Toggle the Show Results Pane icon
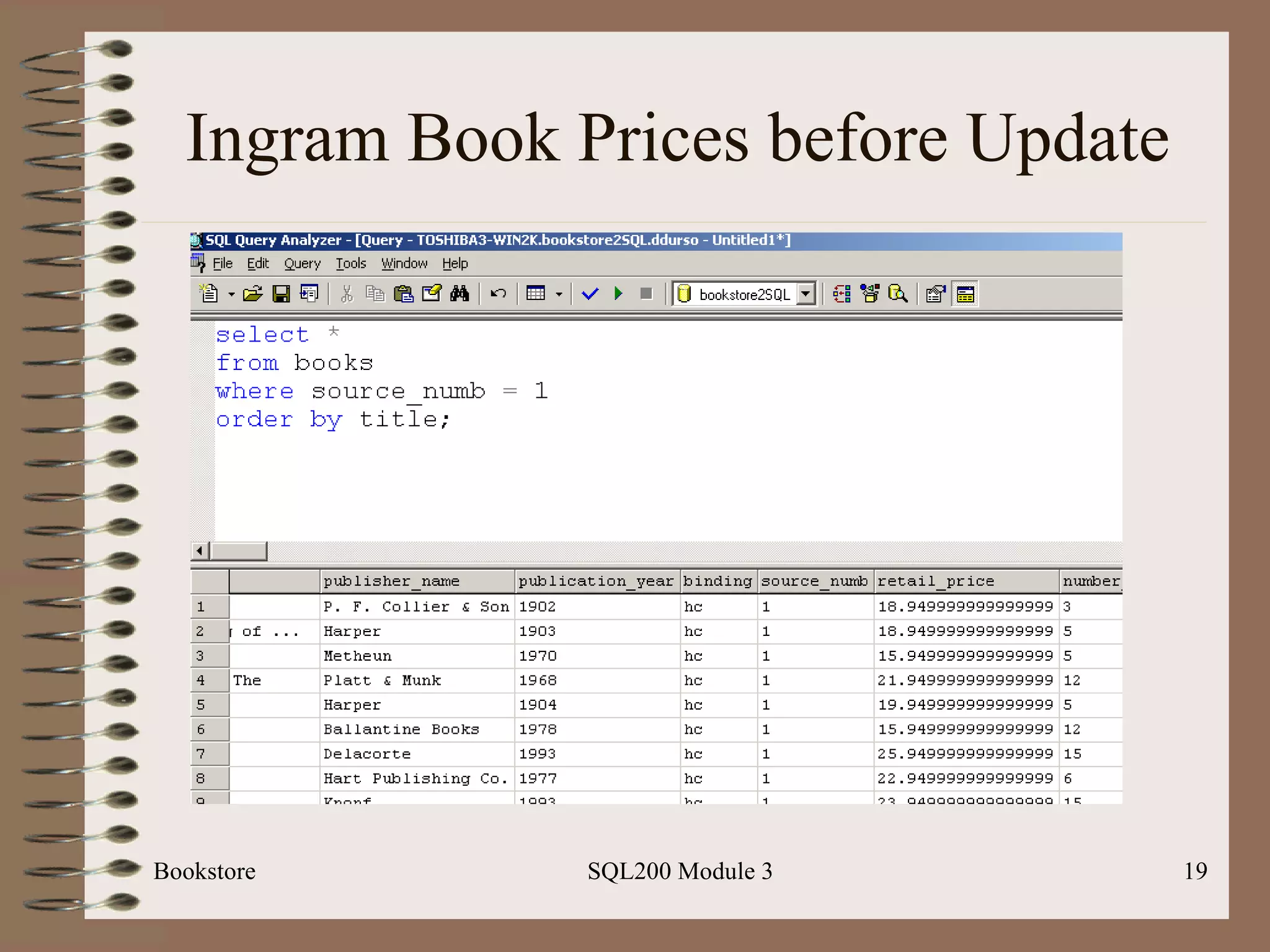The image size is (1270, 952). (965, 294)
